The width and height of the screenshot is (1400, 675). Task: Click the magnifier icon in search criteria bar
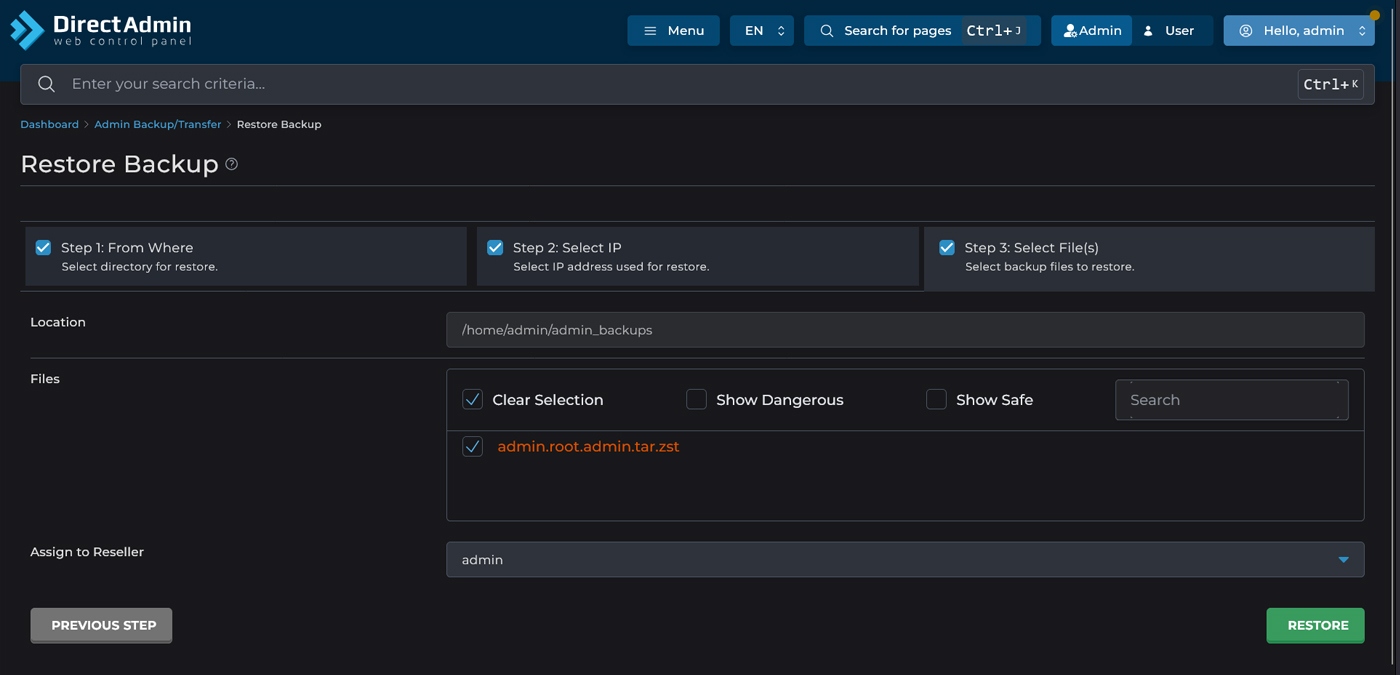46,84
